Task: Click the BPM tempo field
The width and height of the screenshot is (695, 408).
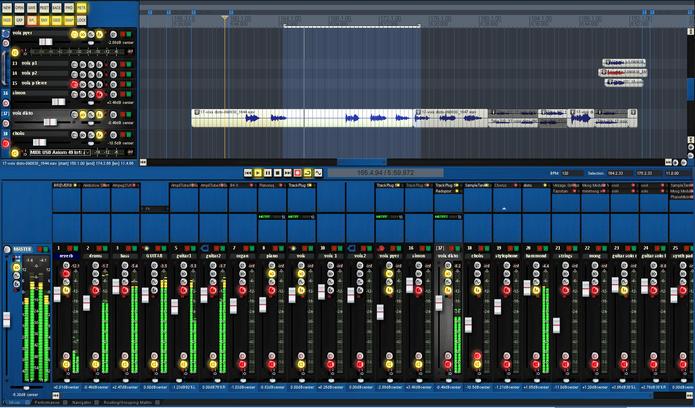Action: point(570,173)
